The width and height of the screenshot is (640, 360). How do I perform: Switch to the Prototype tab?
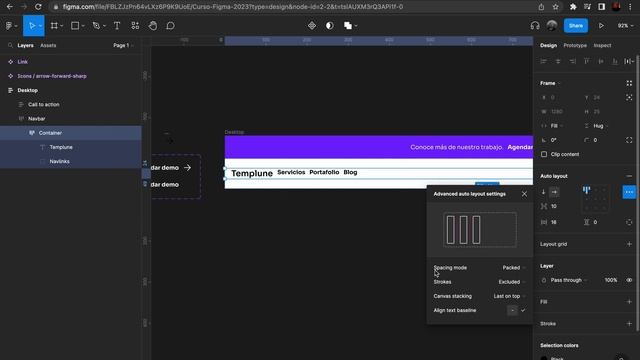click(x=575, y=45)
